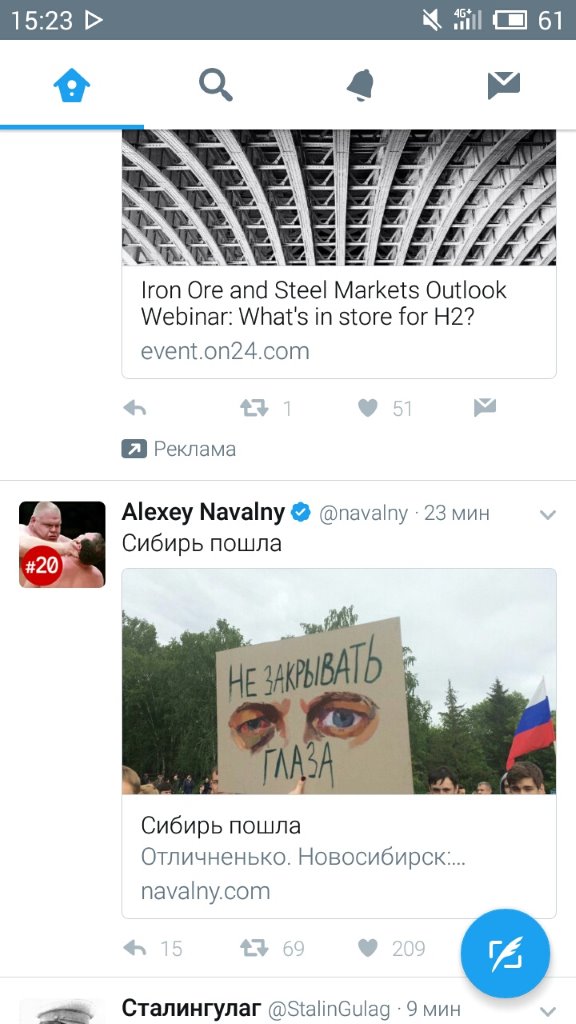Like Navalny's tweet with 209 likes

click(368, 948)
